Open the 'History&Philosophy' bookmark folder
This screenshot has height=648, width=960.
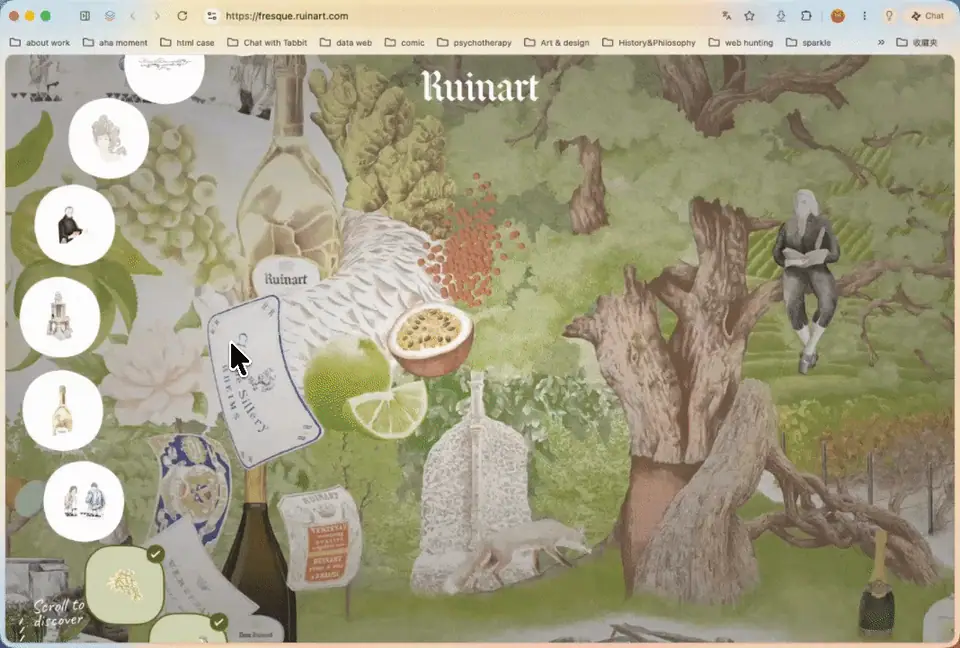[649, 42]
